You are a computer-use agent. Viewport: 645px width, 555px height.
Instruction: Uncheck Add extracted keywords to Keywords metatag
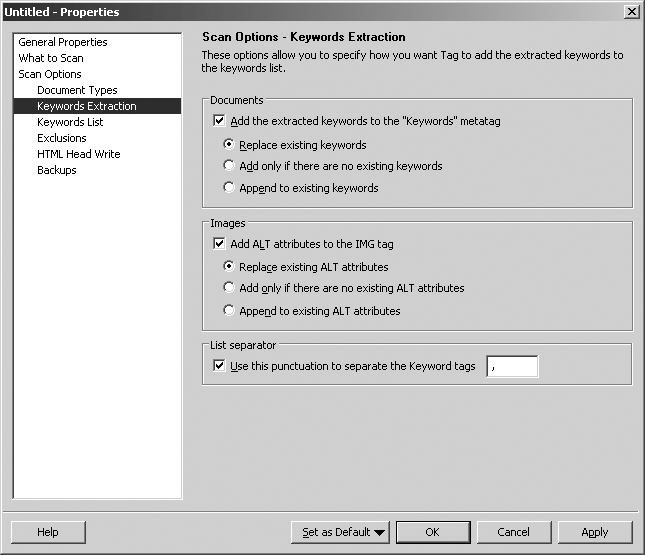point(220,121)
